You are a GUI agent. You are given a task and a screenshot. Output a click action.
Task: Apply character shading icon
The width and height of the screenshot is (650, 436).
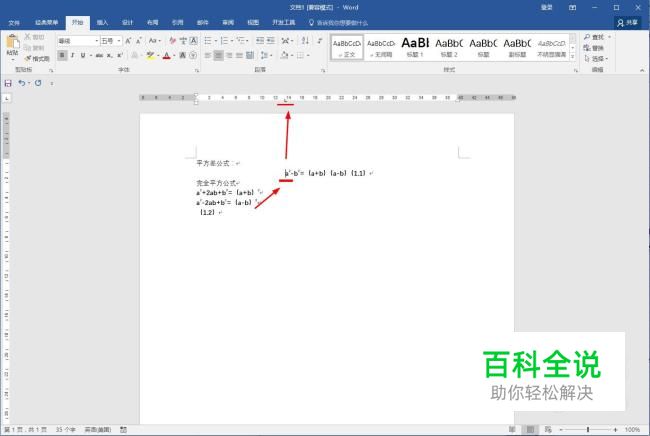pyautogui.click(x=182, y=55)
